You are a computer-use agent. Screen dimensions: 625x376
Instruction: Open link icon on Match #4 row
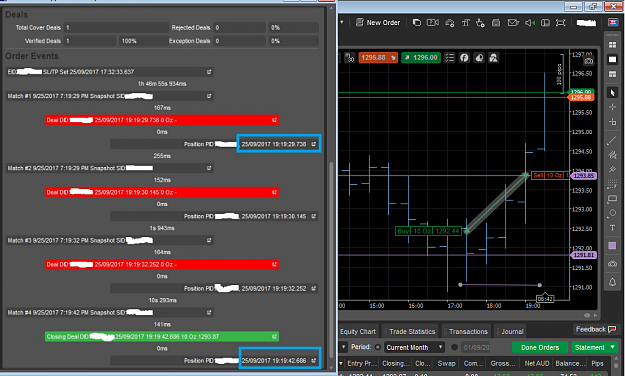[209, 313]
